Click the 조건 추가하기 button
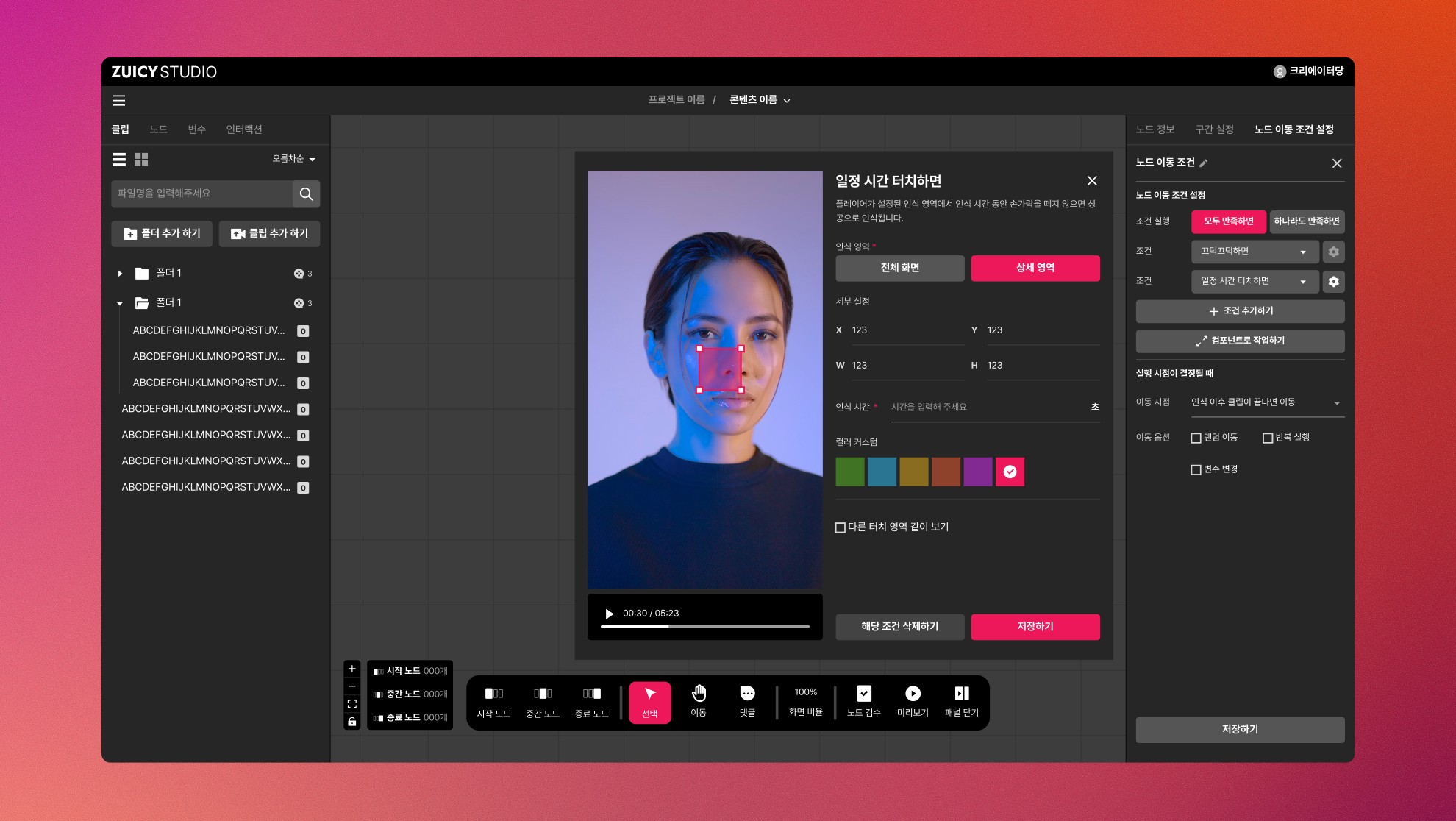The width and height of the screenshot is (1456, 821). tap(1240, 311)
